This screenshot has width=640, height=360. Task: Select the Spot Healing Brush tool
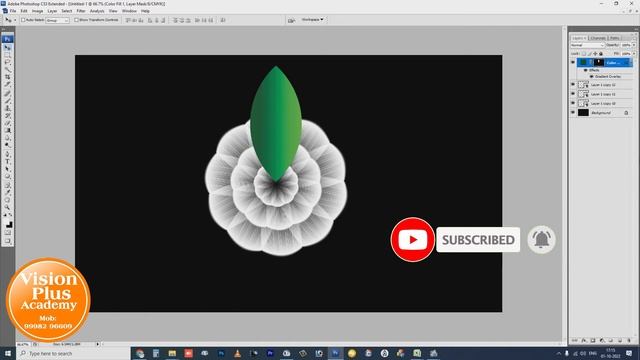click(x=8, y=93)
